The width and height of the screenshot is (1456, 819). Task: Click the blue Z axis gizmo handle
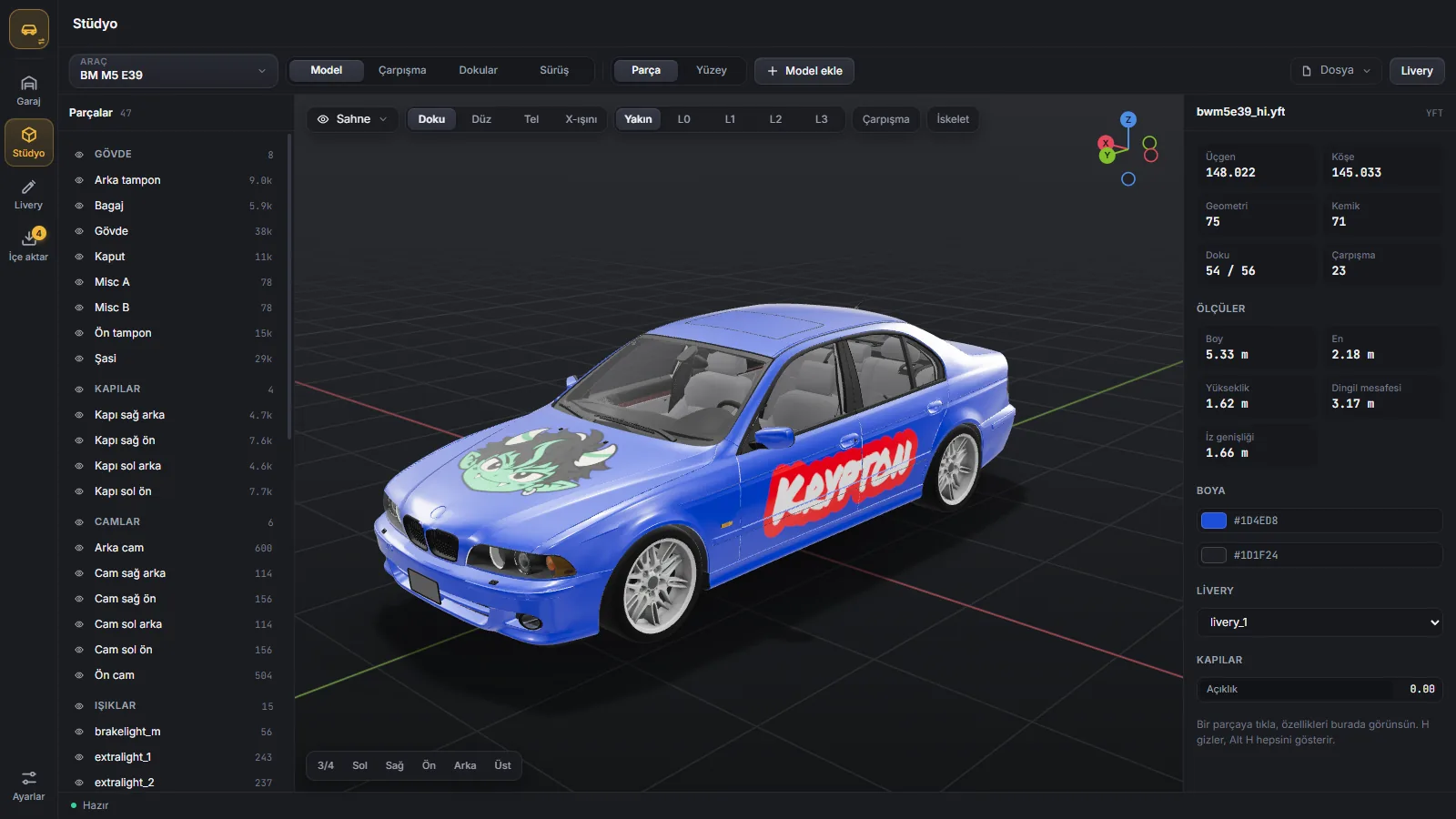click(x=1128, y=119)
